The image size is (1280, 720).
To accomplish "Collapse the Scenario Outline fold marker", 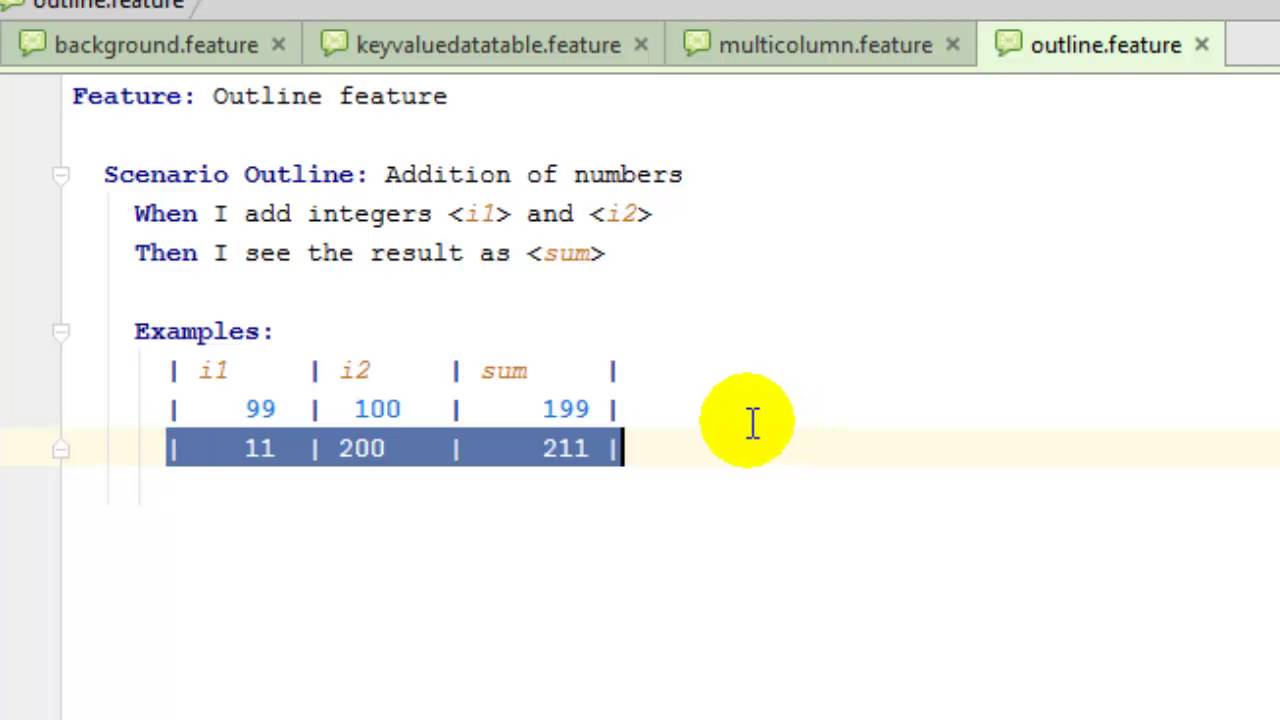I will (60, 175).
